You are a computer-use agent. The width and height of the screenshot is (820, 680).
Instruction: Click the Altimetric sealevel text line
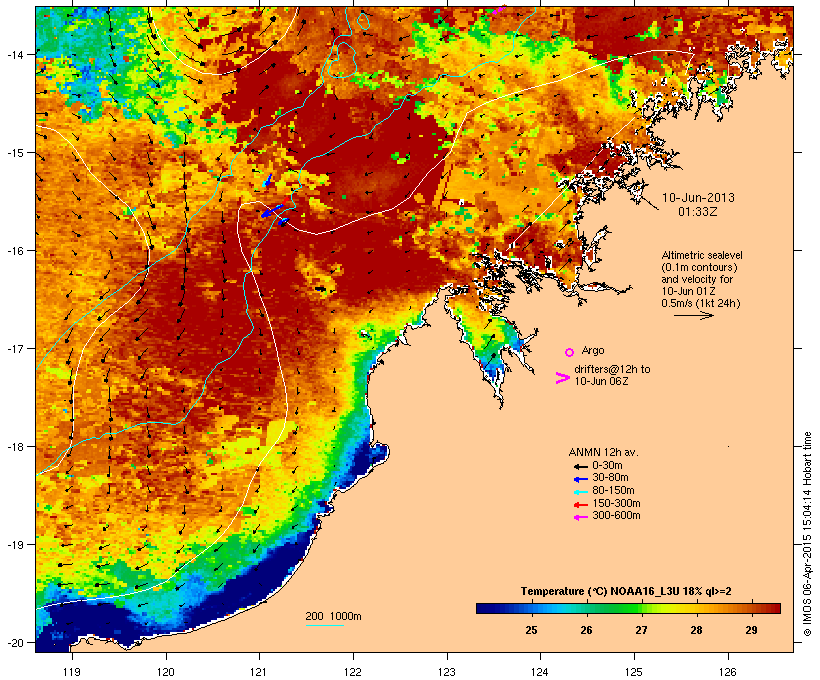point(702,255)
